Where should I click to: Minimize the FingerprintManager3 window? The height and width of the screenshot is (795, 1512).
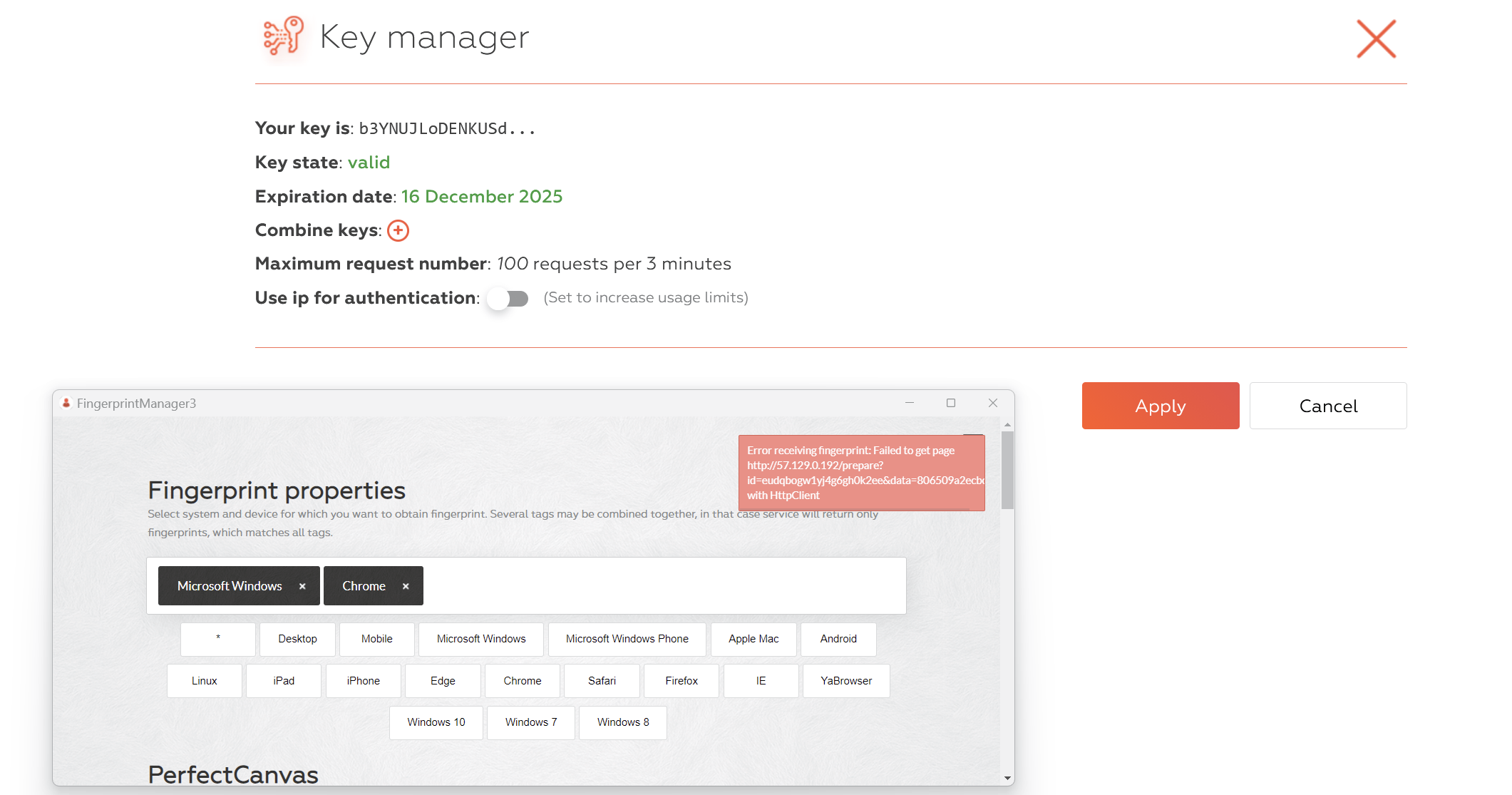pyautogui.click(x=909, y=403)
